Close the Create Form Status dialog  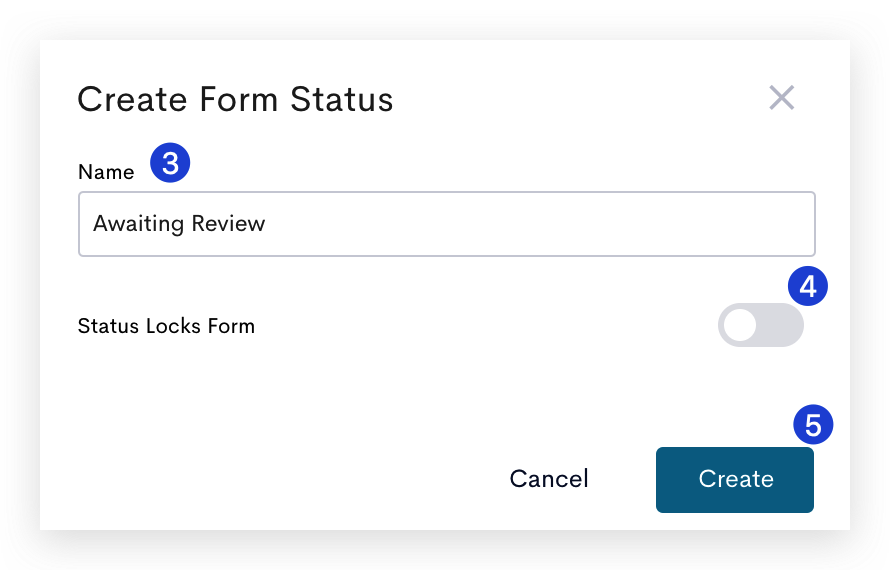(x=782, y=98)
